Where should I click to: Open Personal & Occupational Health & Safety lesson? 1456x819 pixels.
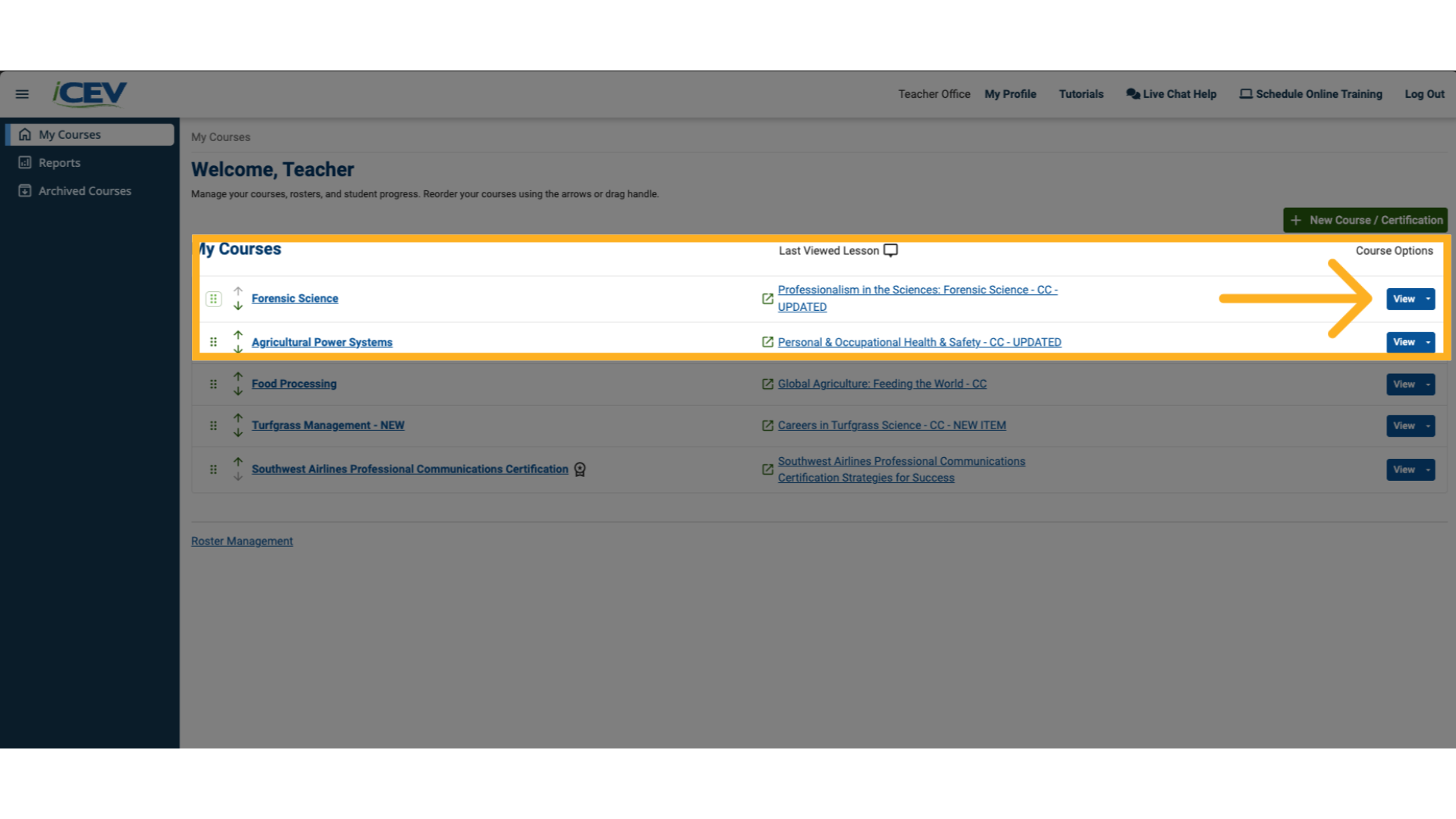(x=920, y=342)
